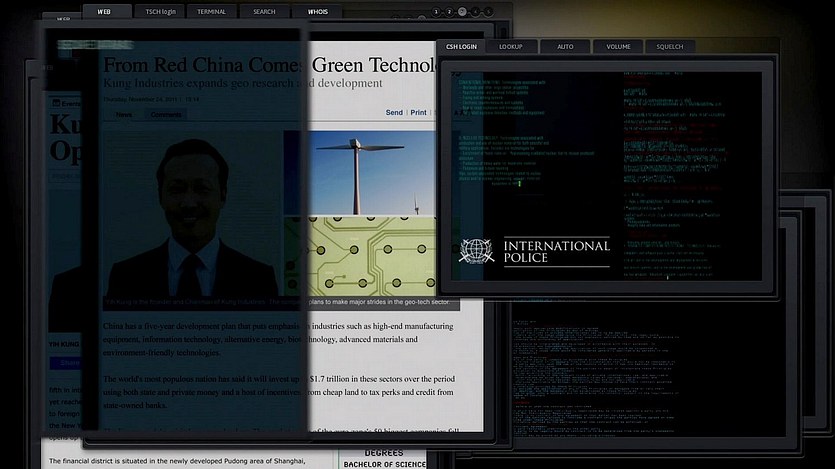Click the green cursor in the terminal's left pane
The height and width of the screenshot is (469, 835).
click(520, 184)
